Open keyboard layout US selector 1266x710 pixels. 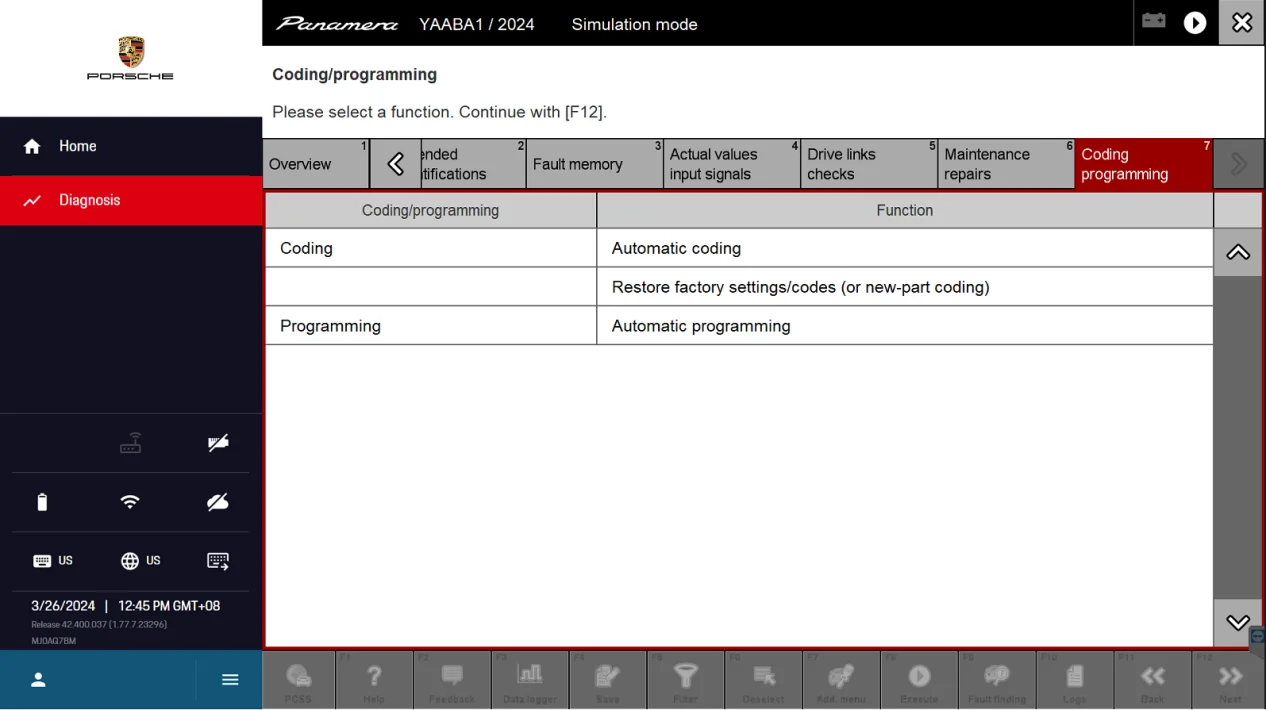point(53,561)
